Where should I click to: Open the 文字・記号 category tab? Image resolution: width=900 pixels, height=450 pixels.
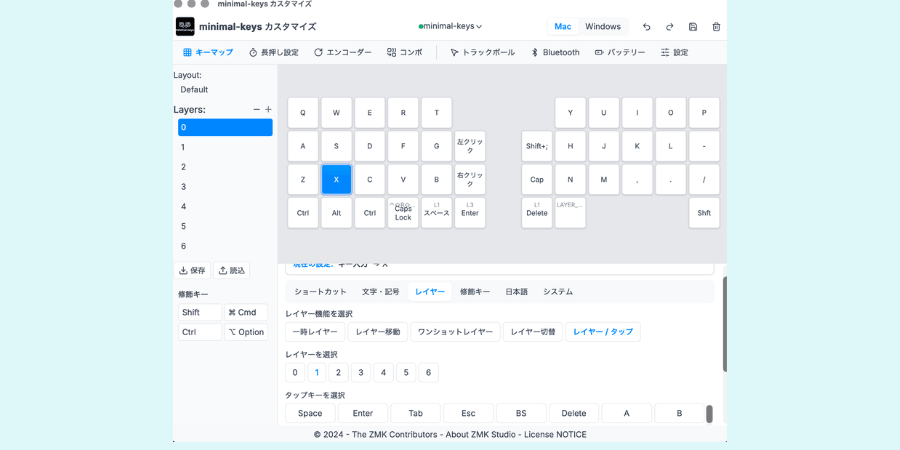(x=381, y=292)
